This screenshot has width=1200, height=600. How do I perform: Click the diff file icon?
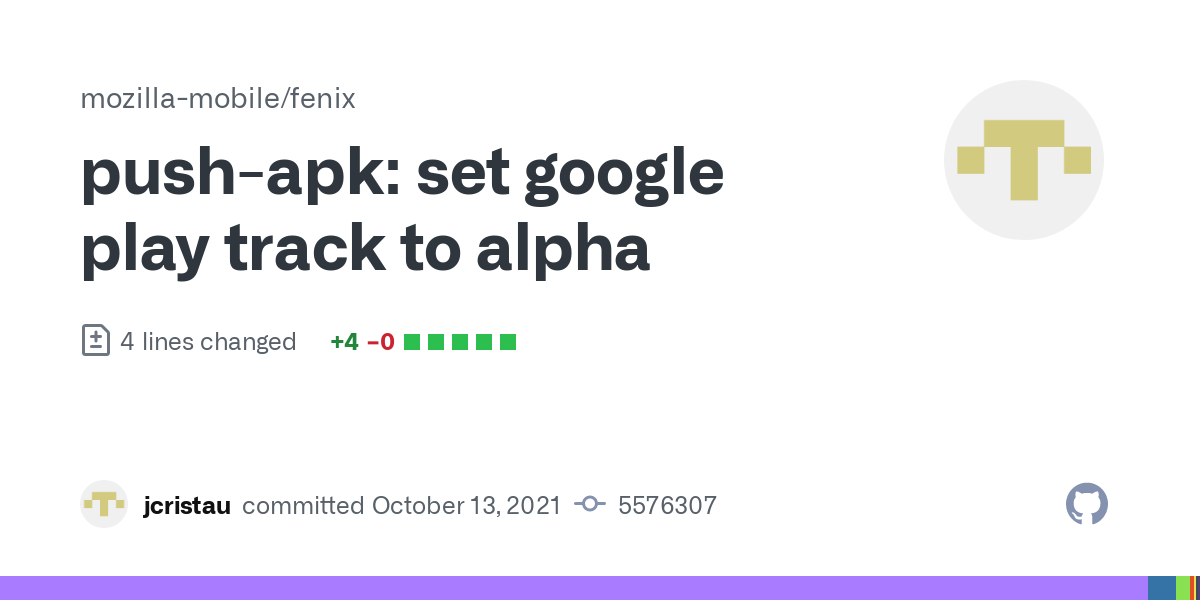(x=95, y=341)
